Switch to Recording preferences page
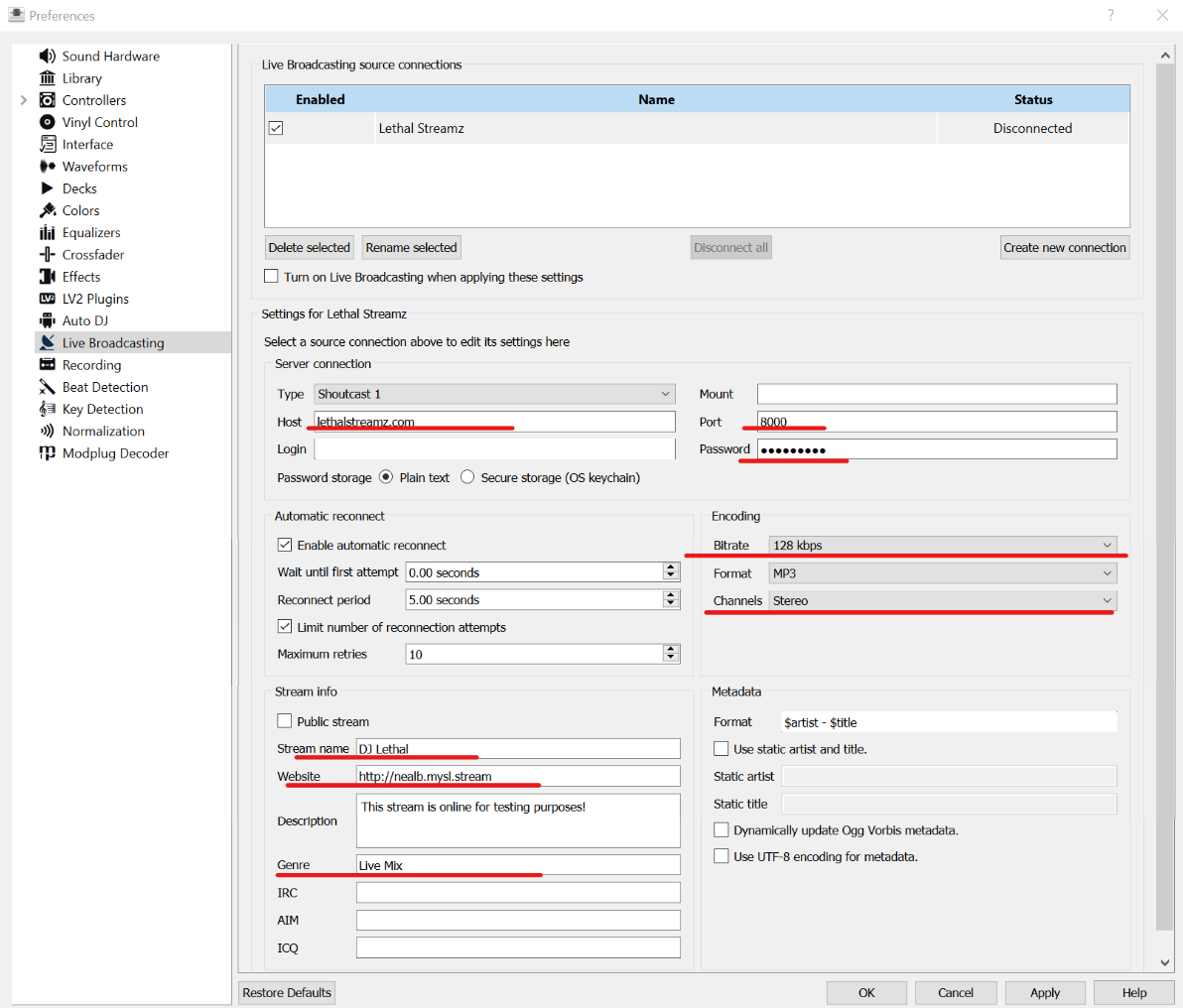The width and height of the screenshot is (1183, 1008). point(91,364)
